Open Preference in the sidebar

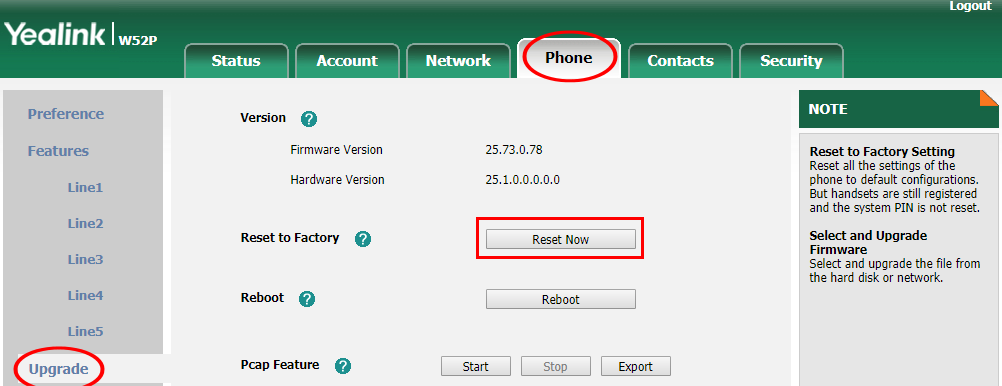[x=66, y=114]
